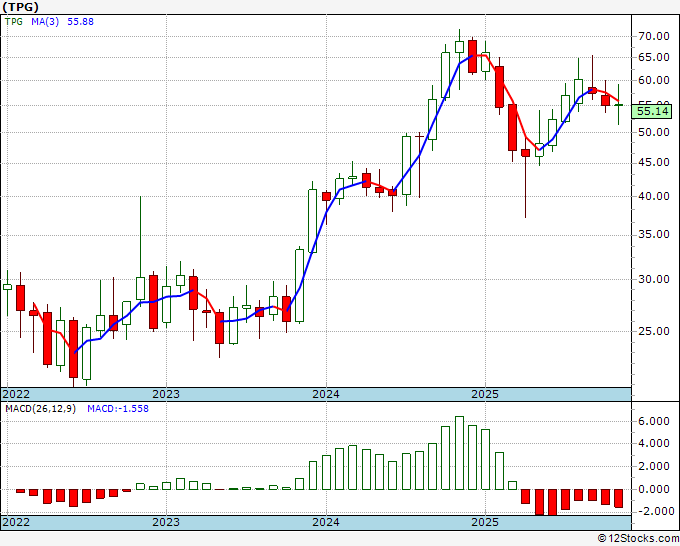Image resolution: width=680 pixels, height=546 pixels.
Task: Click 2025 on the price chart timeline
Action: [x=485, y=394]
